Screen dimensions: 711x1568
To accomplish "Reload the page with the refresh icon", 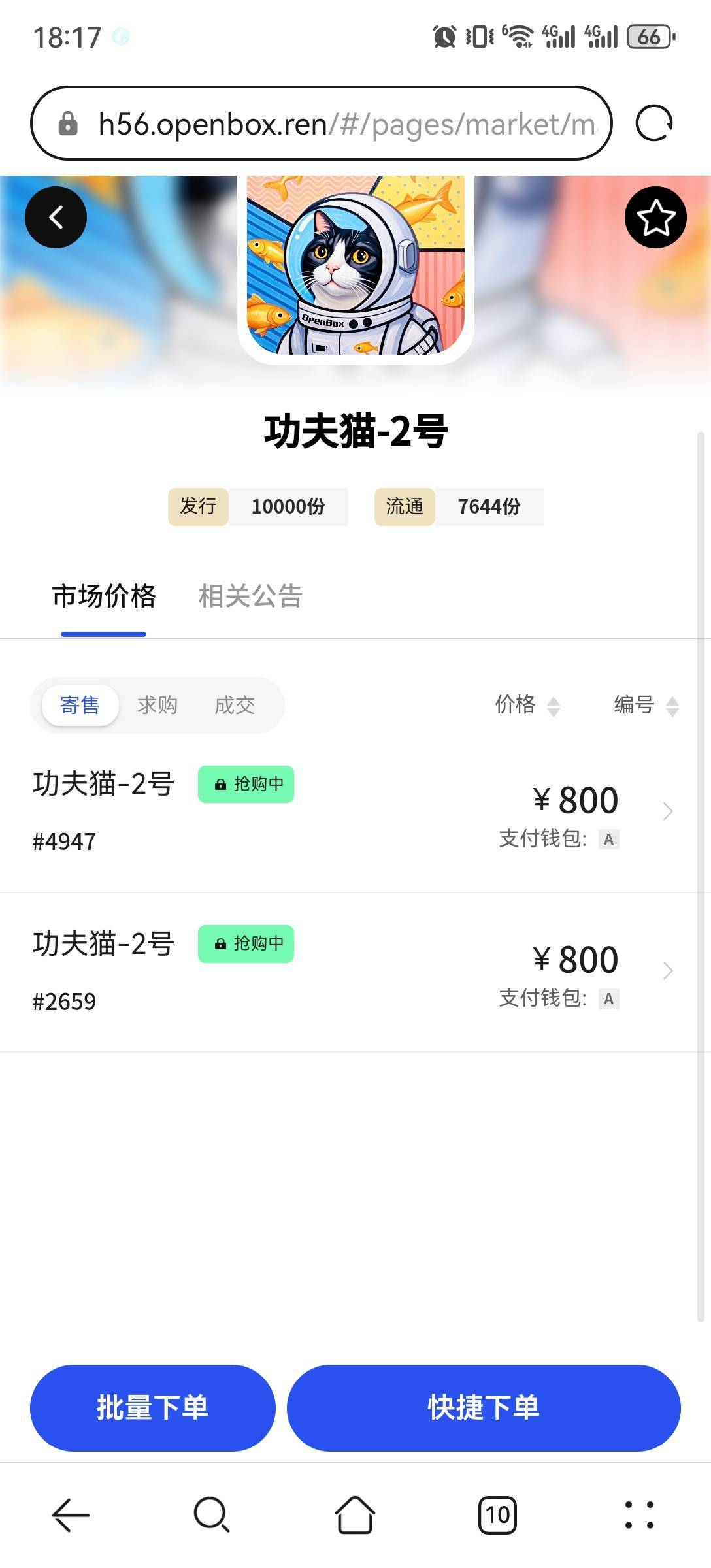I will click(654, 123).
